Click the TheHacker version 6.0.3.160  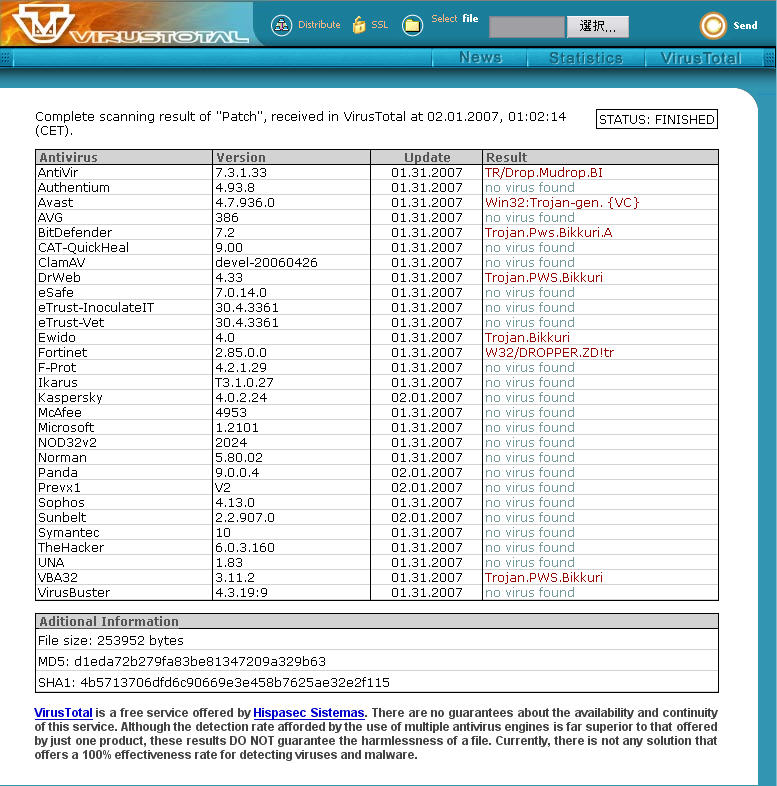pyautogui.click(x=245, y=547)
